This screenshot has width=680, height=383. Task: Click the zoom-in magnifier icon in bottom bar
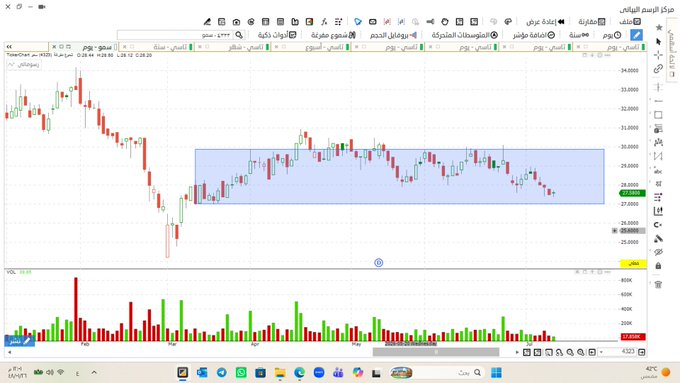(x=581, y=352)
